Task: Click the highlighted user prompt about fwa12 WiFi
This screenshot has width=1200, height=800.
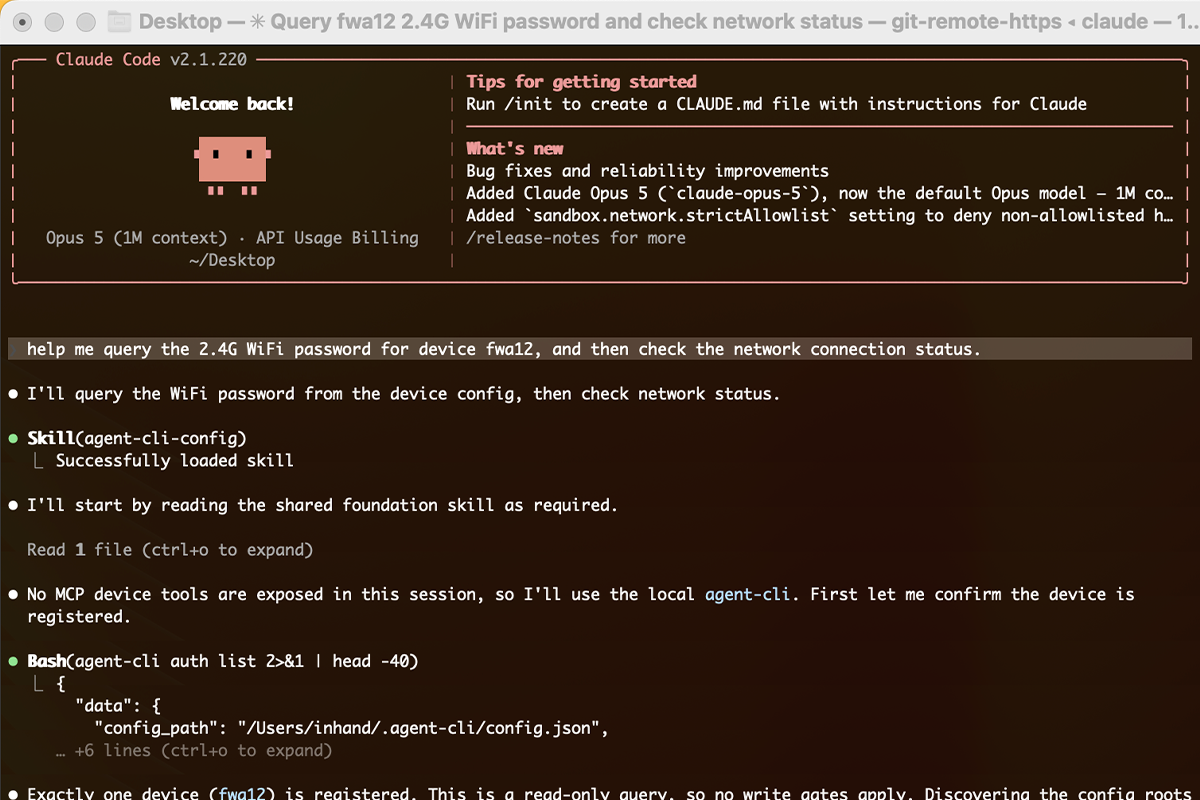Action: coord(600,349)
